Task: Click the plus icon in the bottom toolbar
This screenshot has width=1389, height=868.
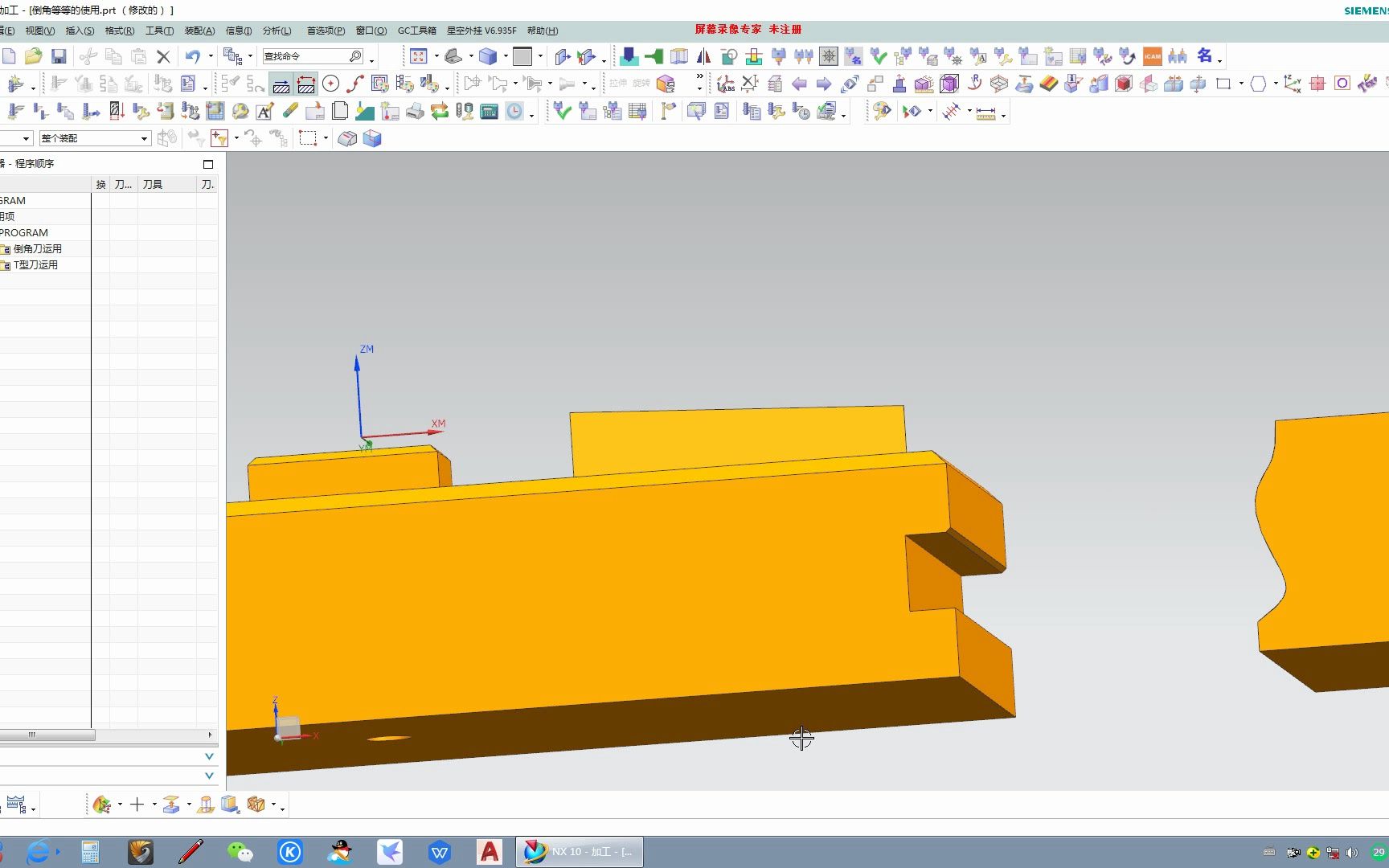Action: click(x=137, y=805)
